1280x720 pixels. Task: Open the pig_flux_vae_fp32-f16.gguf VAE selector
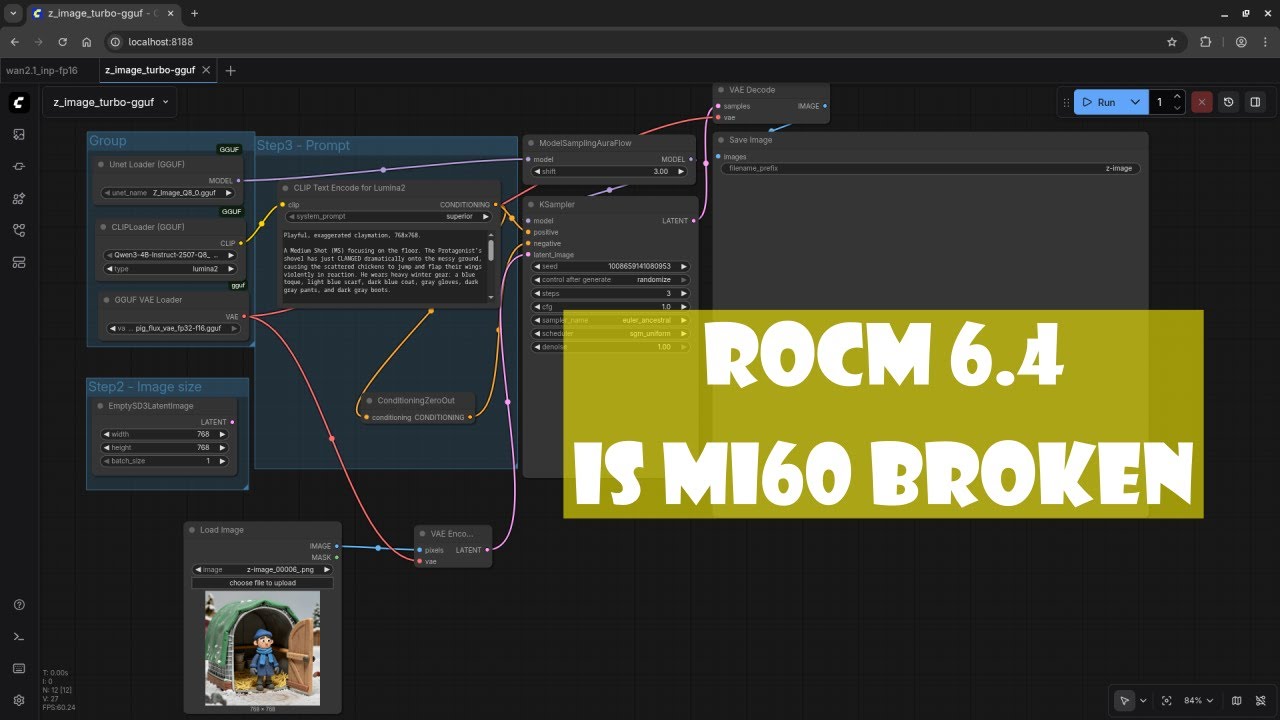pyautogui.click(x=176, y=328)
